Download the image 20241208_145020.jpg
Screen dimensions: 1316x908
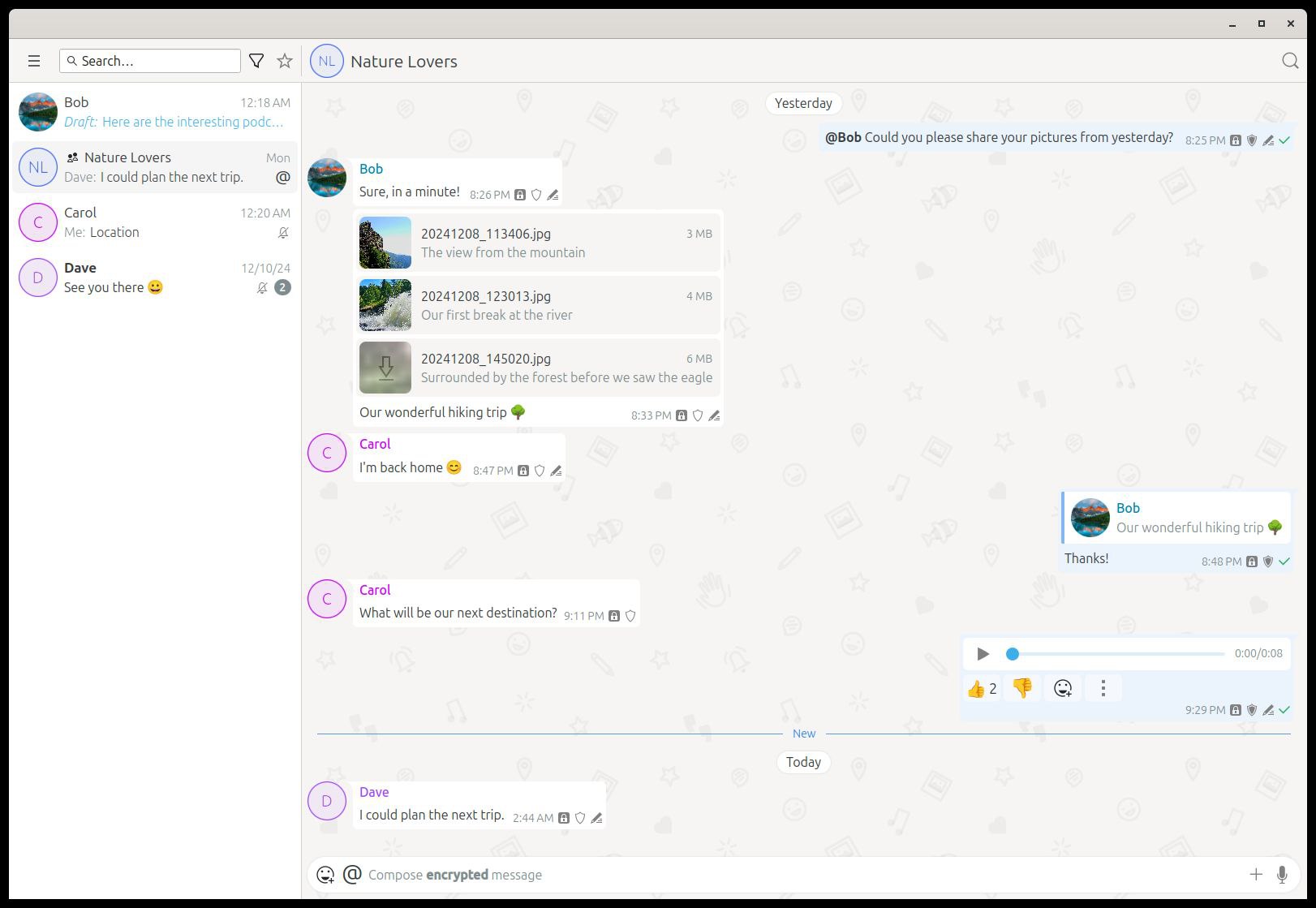click(x=385, y=368)
